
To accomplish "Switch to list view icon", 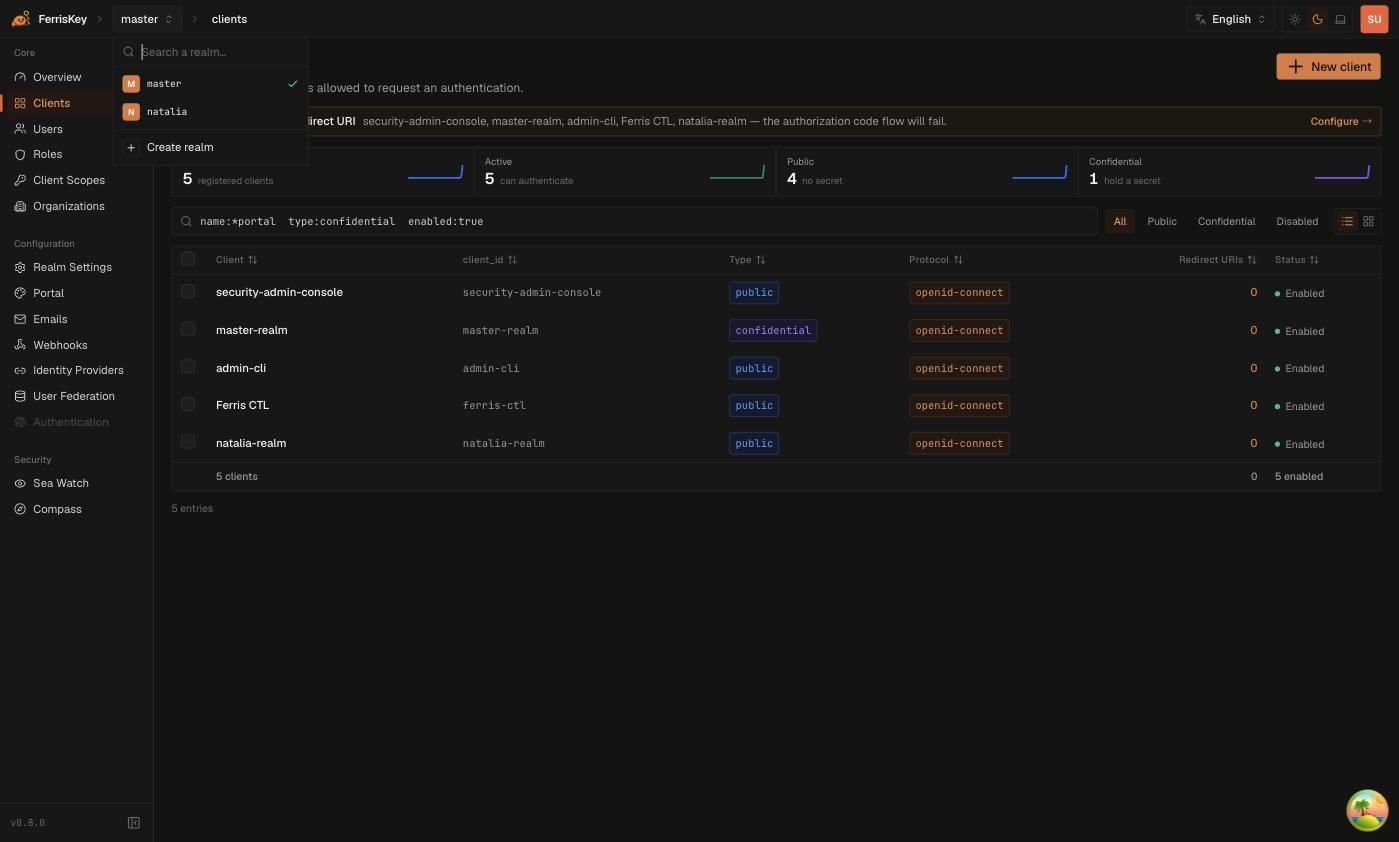I will point(1347,221).
